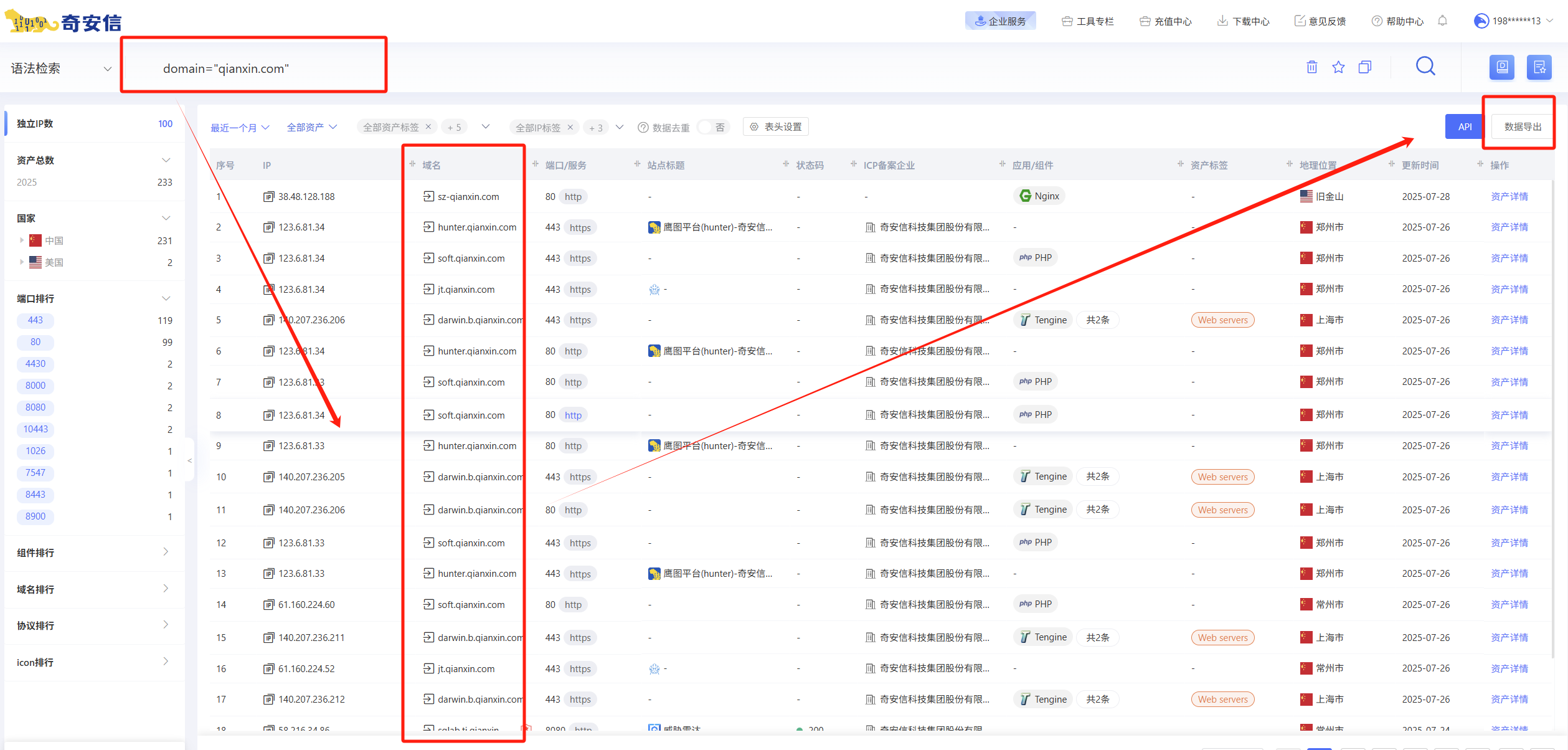This screenshot has width=1568, height=750.
Task: Expand the IP tag filter dropdown arrow
Action: click(619, 127)
